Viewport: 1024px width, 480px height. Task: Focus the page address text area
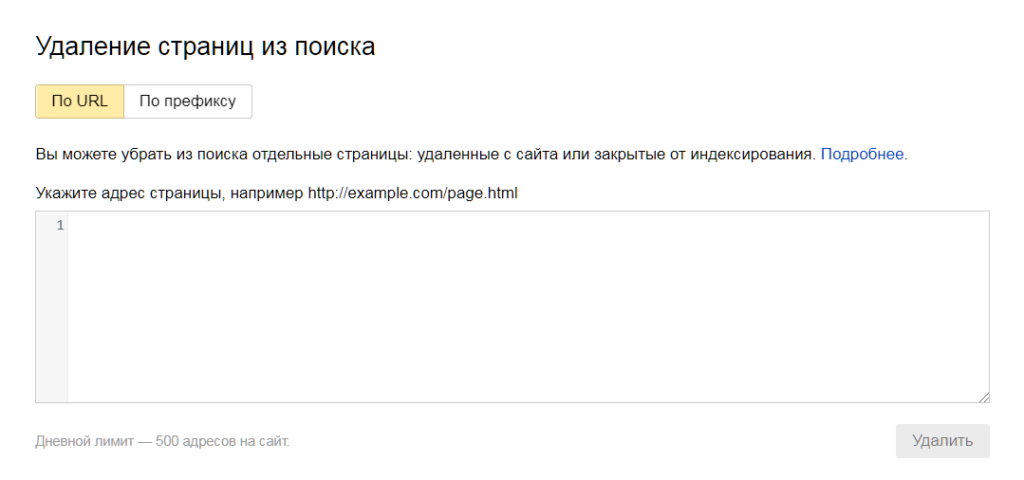click(528, 306)
